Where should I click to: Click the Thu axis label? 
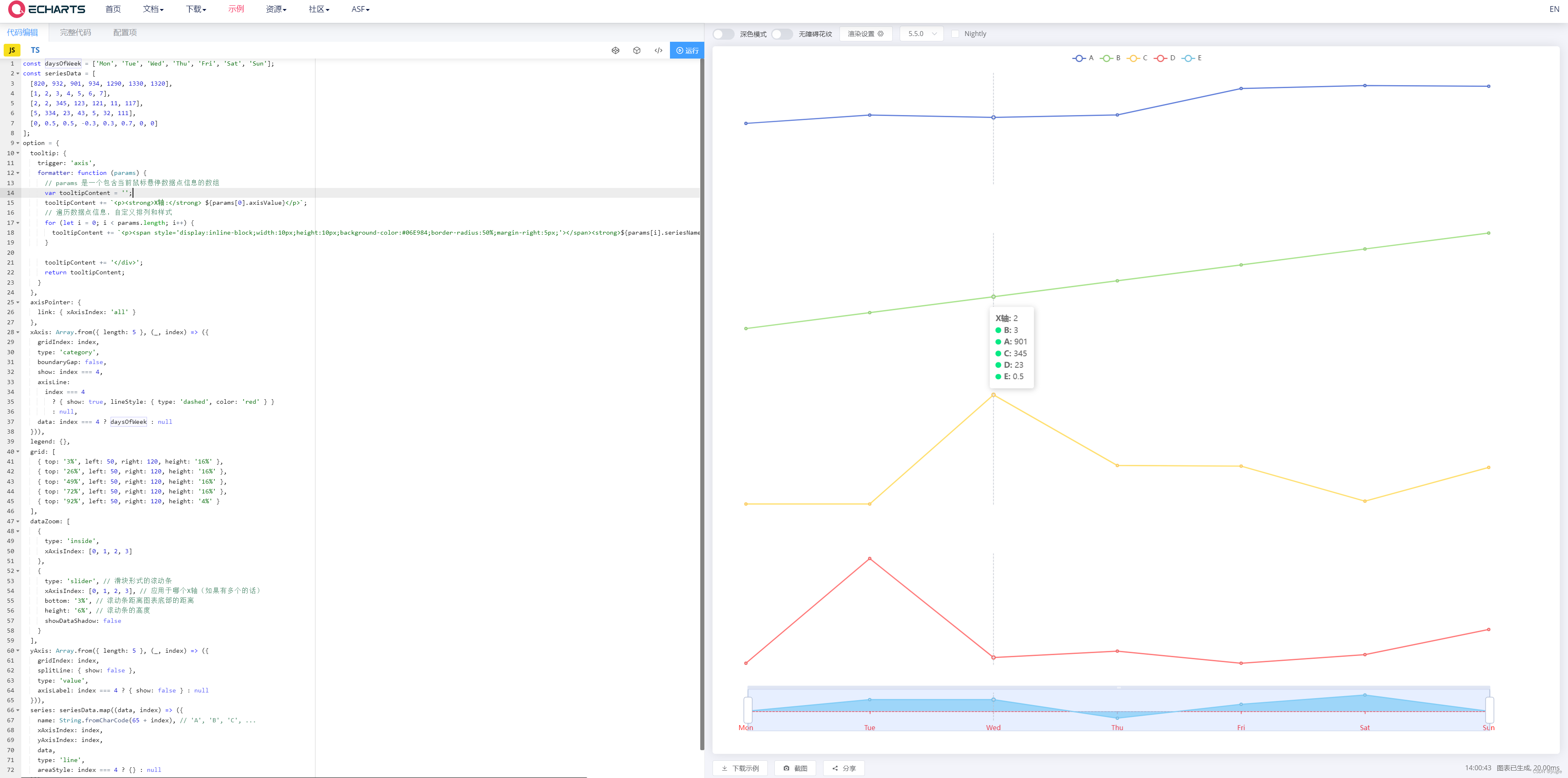click(1117, 728)
